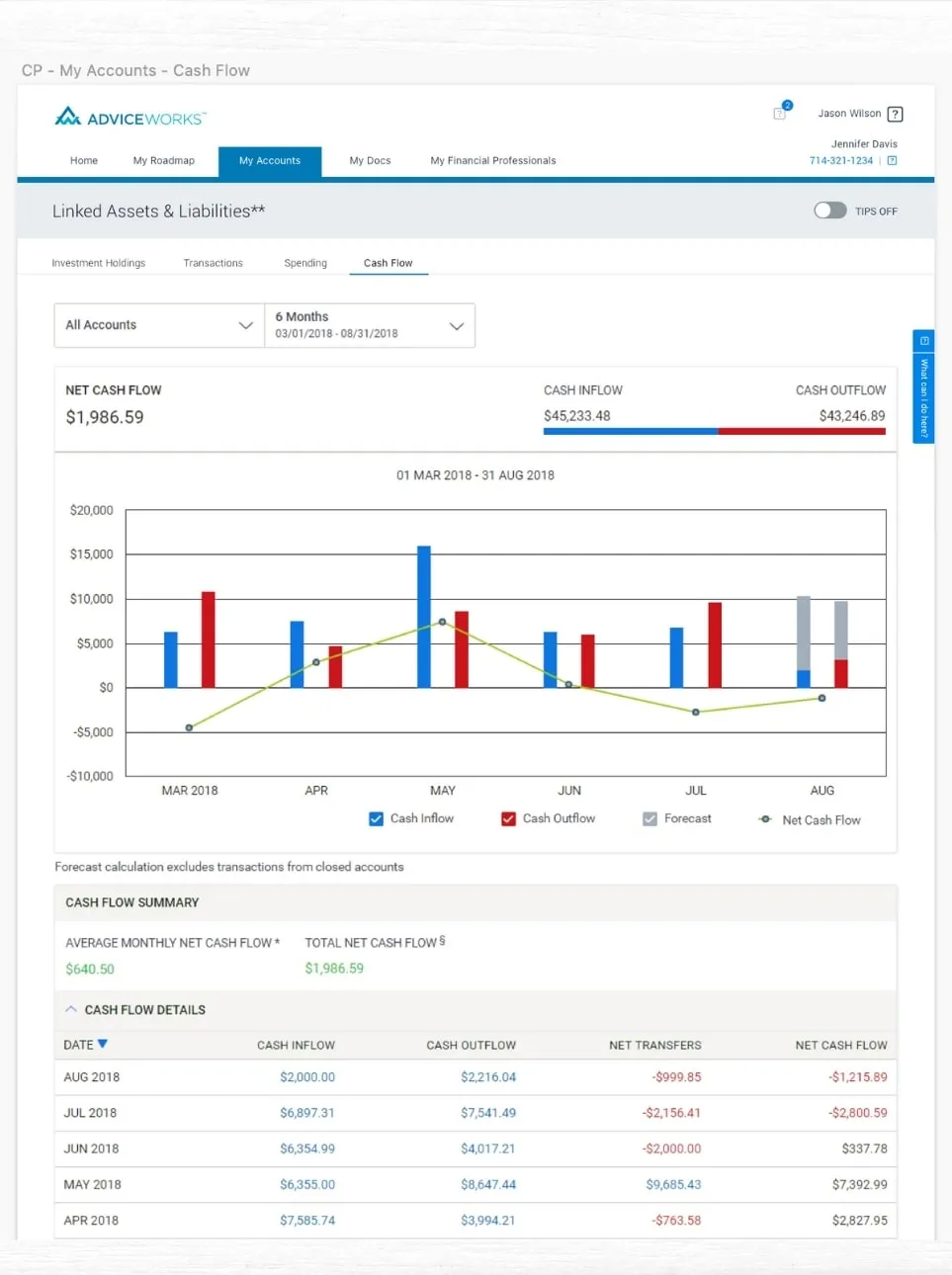952x1275 pixels.
Task: Click the Jason Wilson user name
Action: (x=849, y=114)
